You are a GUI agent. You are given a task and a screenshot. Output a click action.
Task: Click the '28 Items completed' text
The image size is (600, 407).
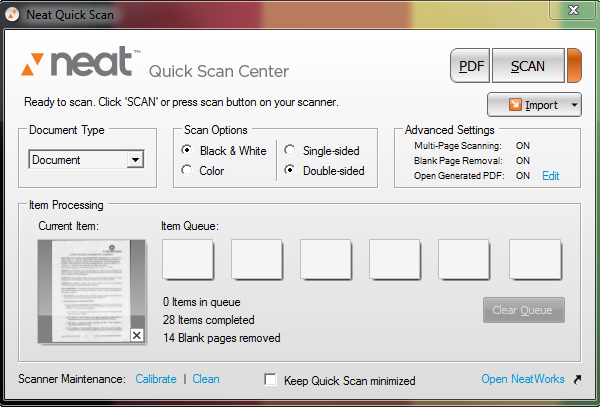point(209,320)
